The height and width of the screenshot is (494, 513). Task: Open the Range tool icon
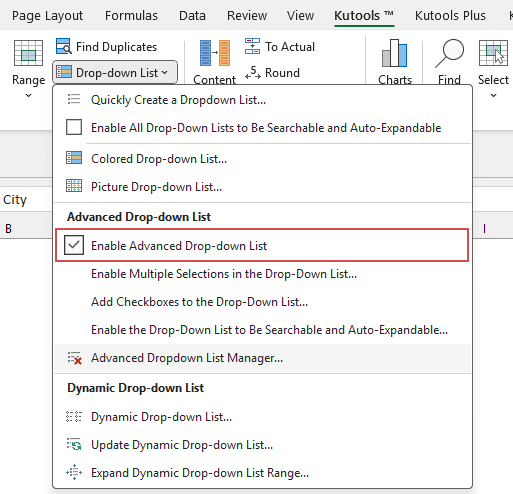[28, 53]
